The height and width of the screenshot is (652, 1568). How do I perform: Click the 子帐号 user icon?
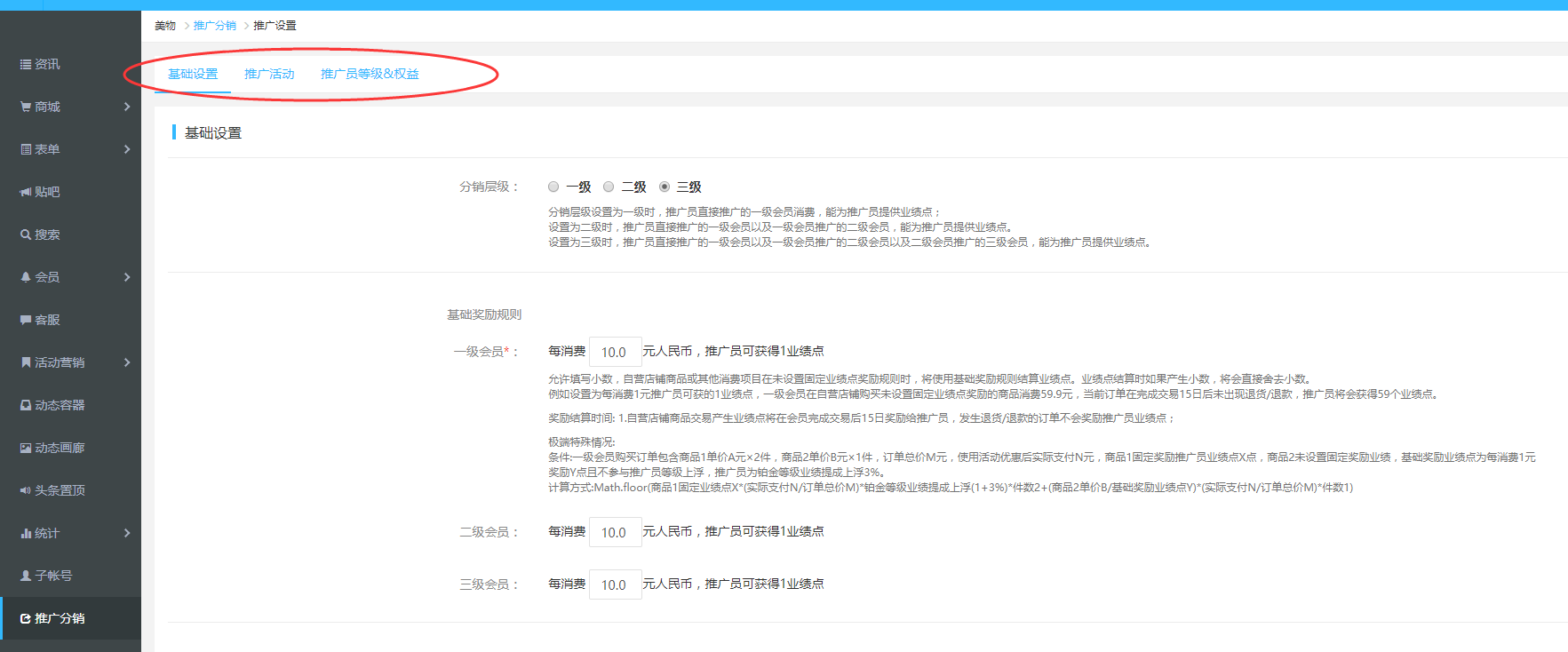(x=26, y=576)
